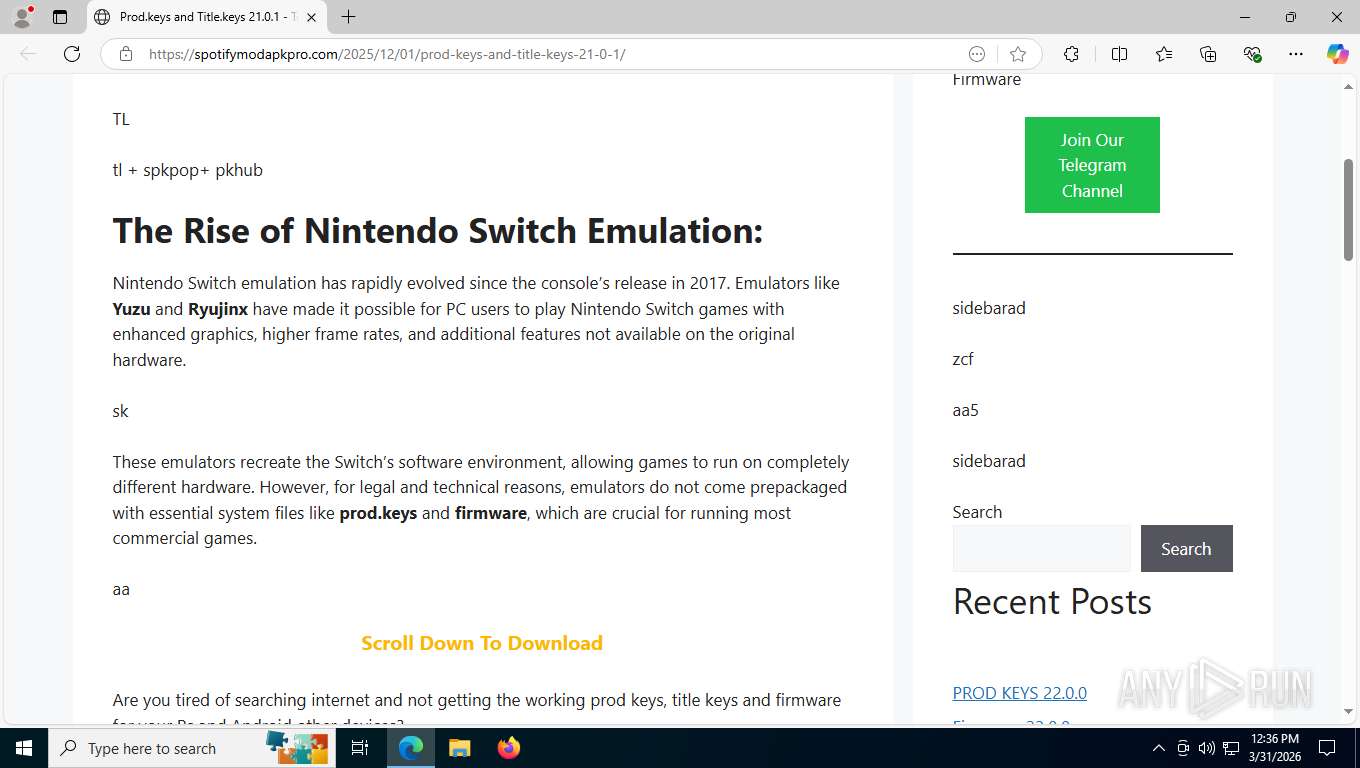Image resolution: width=1360 pixels, height=768 pixels.
Task: Open the browser profile icon
Action: (22, 17)
